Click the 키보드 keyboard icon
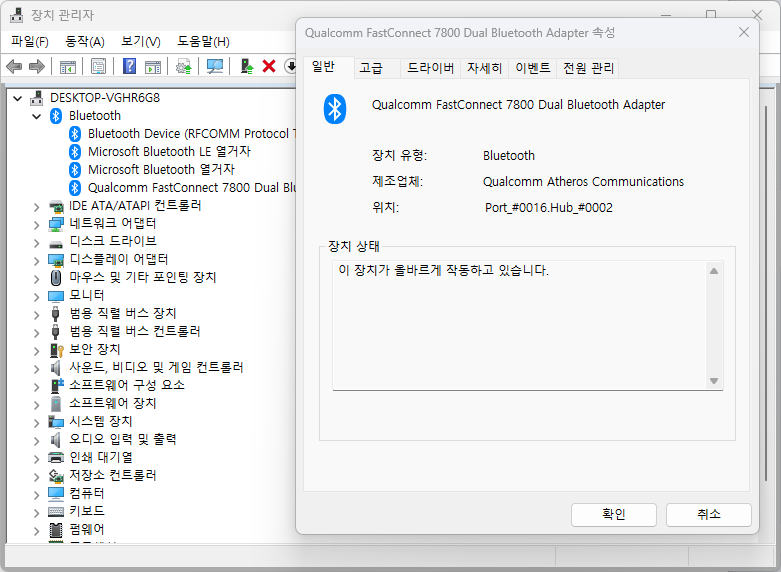The height and width of the screenshot is (572, 781). [x=56, y=511]
